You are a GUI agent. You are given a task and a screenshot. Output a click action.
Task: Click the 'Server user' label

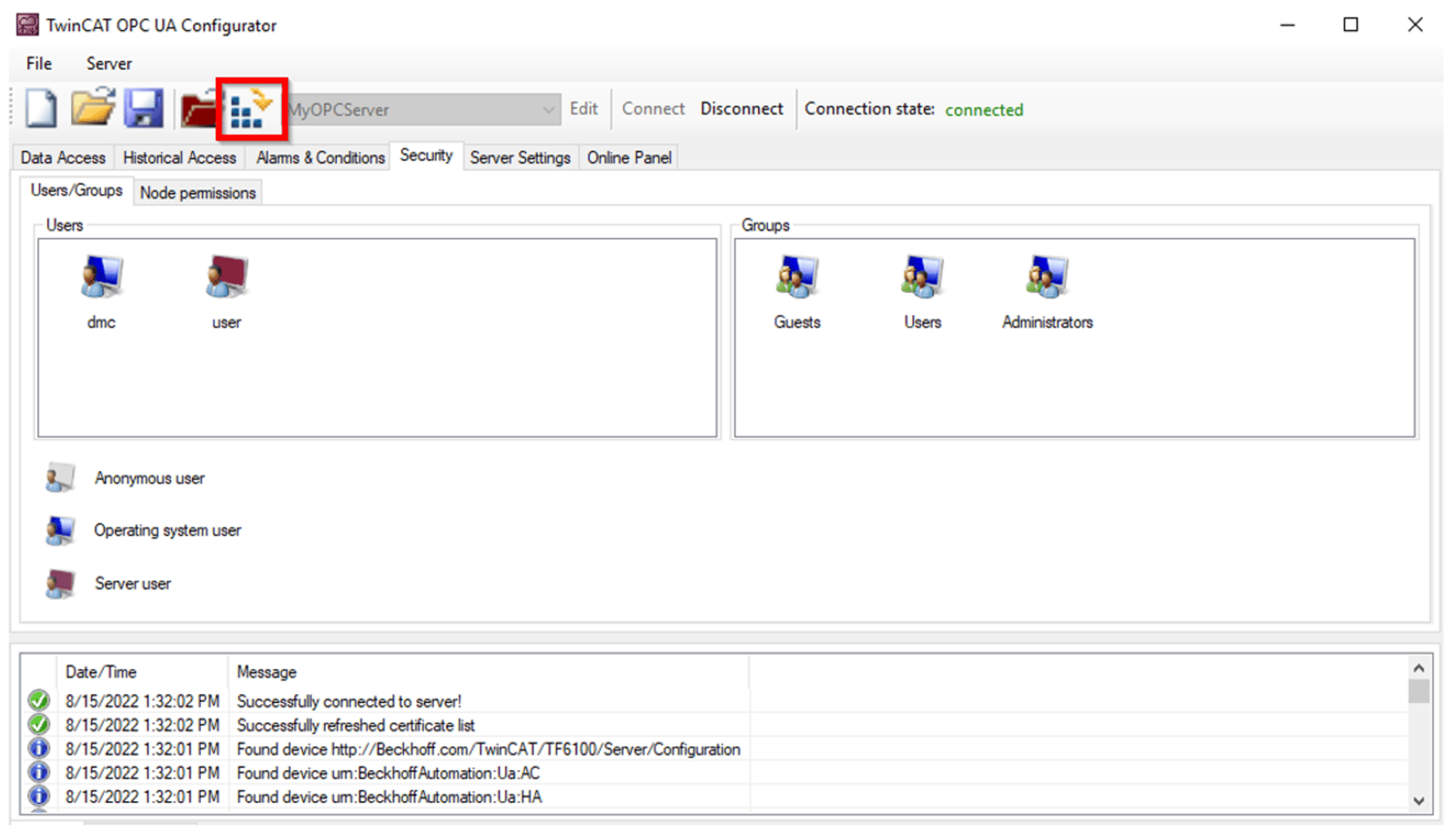click(133, 584)
